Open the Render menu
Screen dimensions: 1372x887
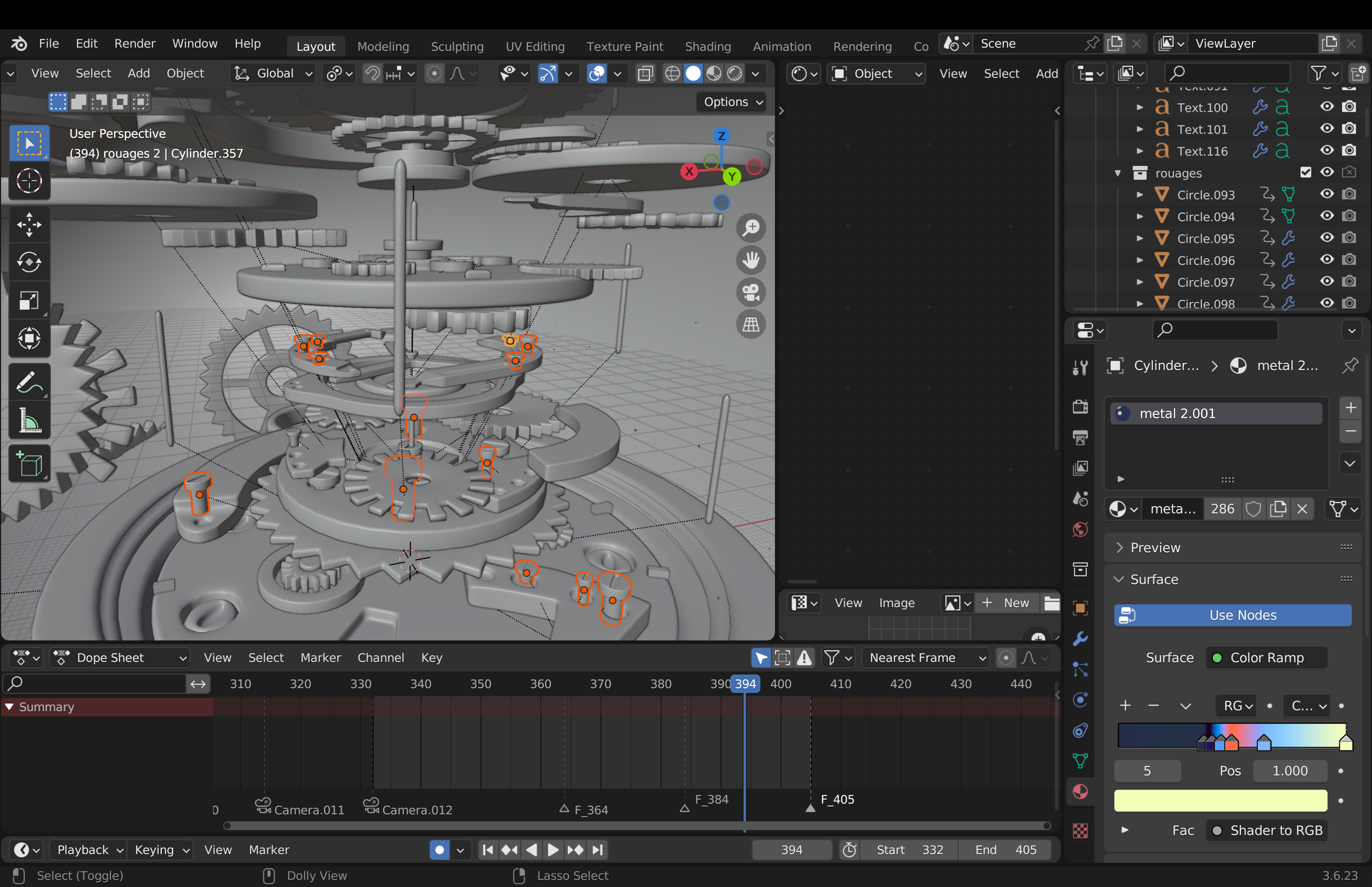134,43
